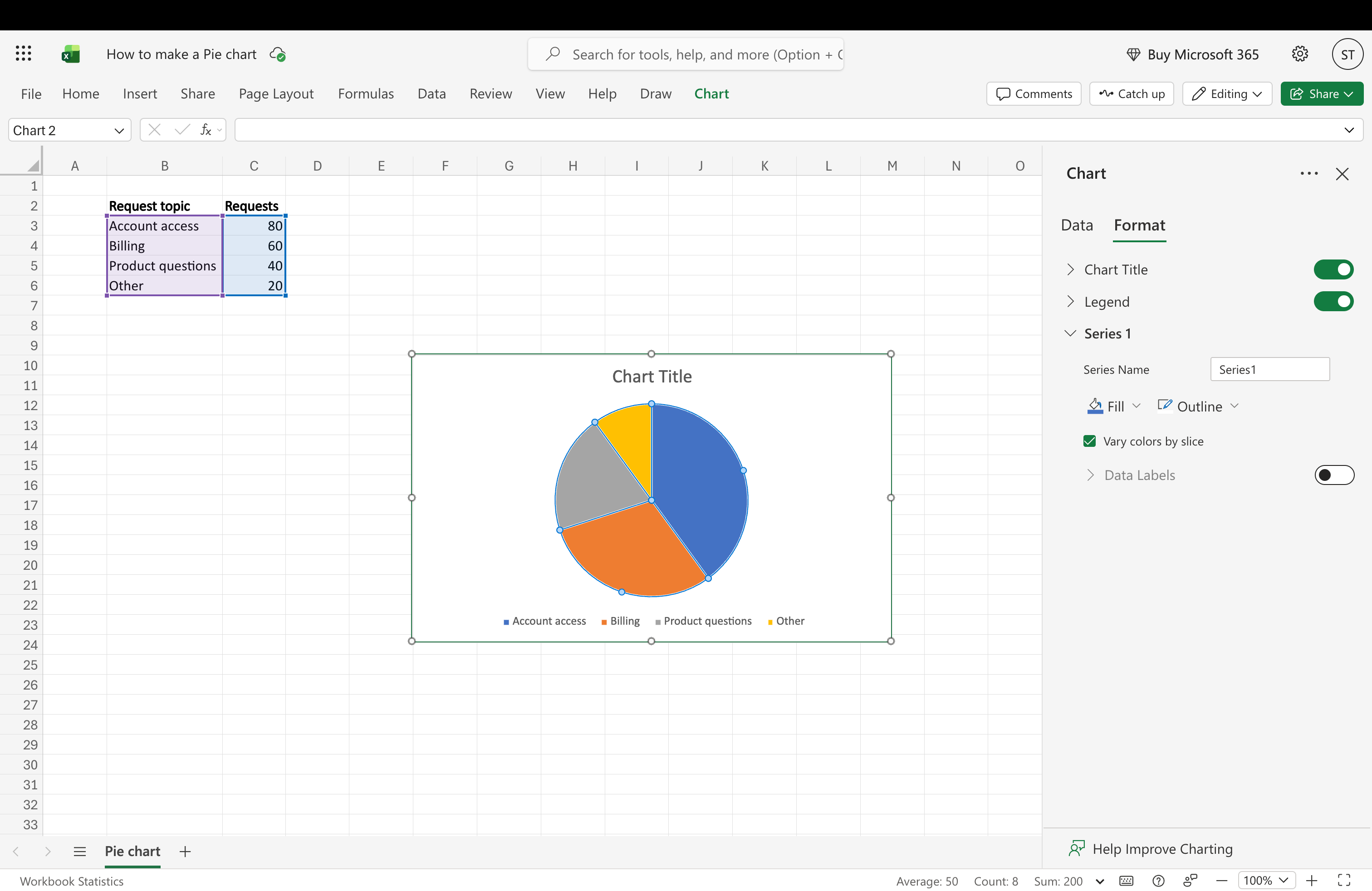Uncheck Vary colors by slice
Viewport: 1372px width, 891px height.
click(1089, 441)
